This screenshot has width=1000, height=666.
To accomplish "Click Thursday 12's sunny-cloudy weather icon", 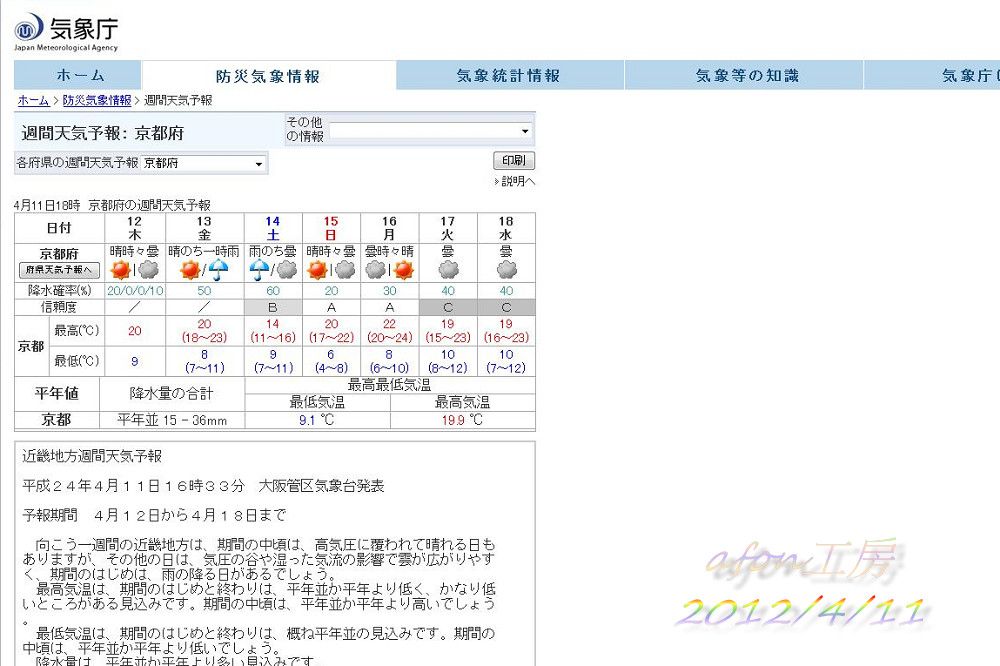I will (x=135, y=270).
